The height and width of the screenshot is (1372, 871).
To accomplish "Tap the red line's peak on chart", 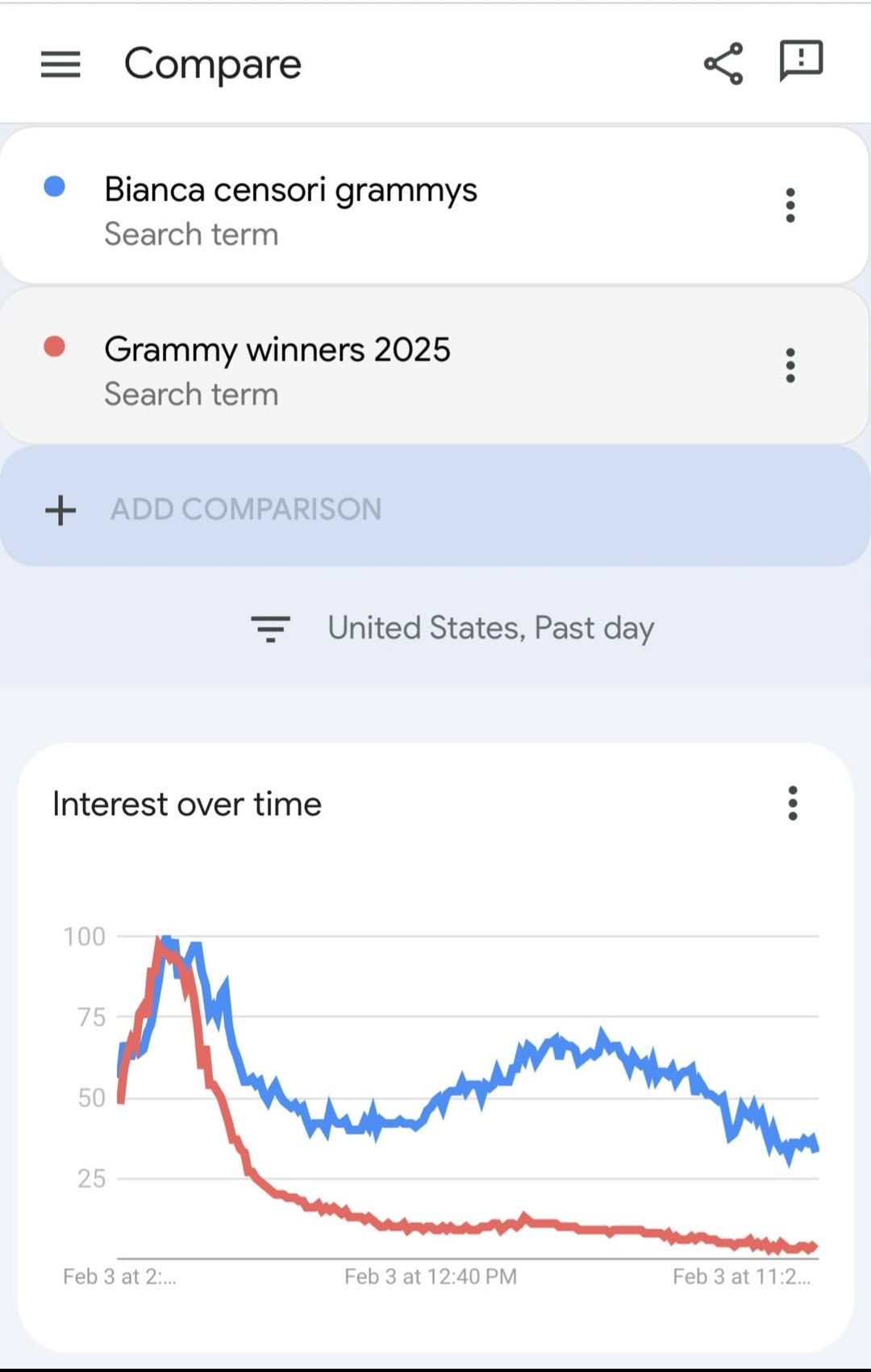I will point(160,943).
